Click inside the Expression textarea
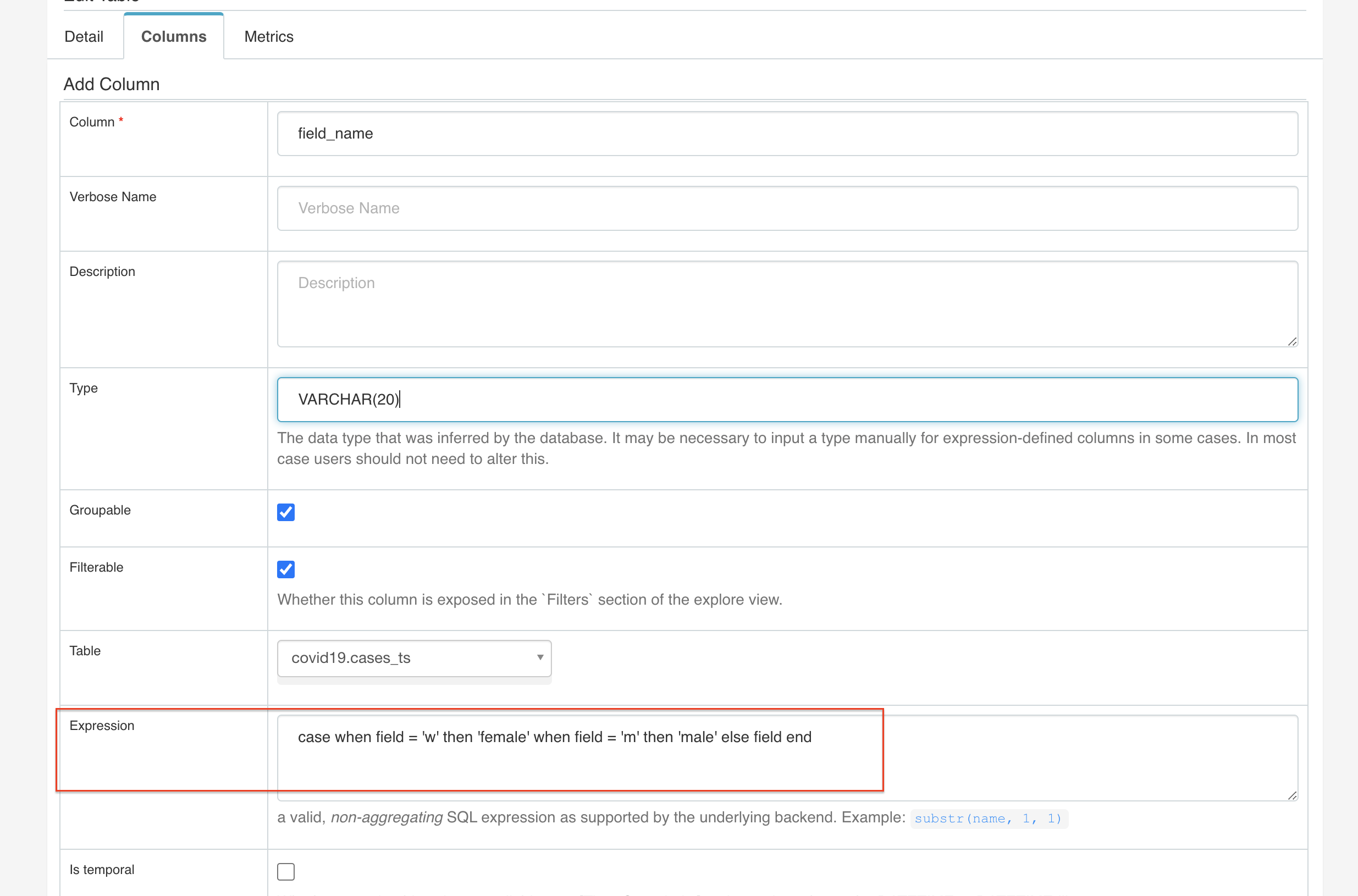 click(787, 757)
